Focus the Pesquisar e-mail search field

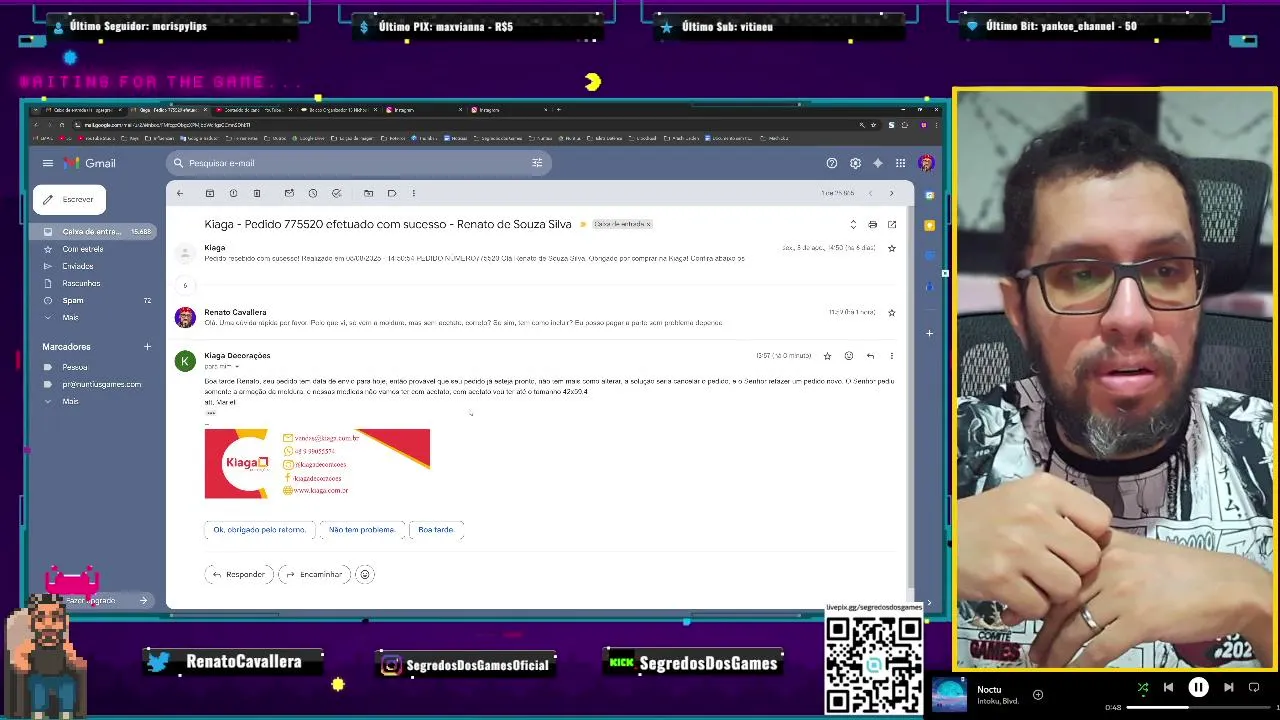358,163
